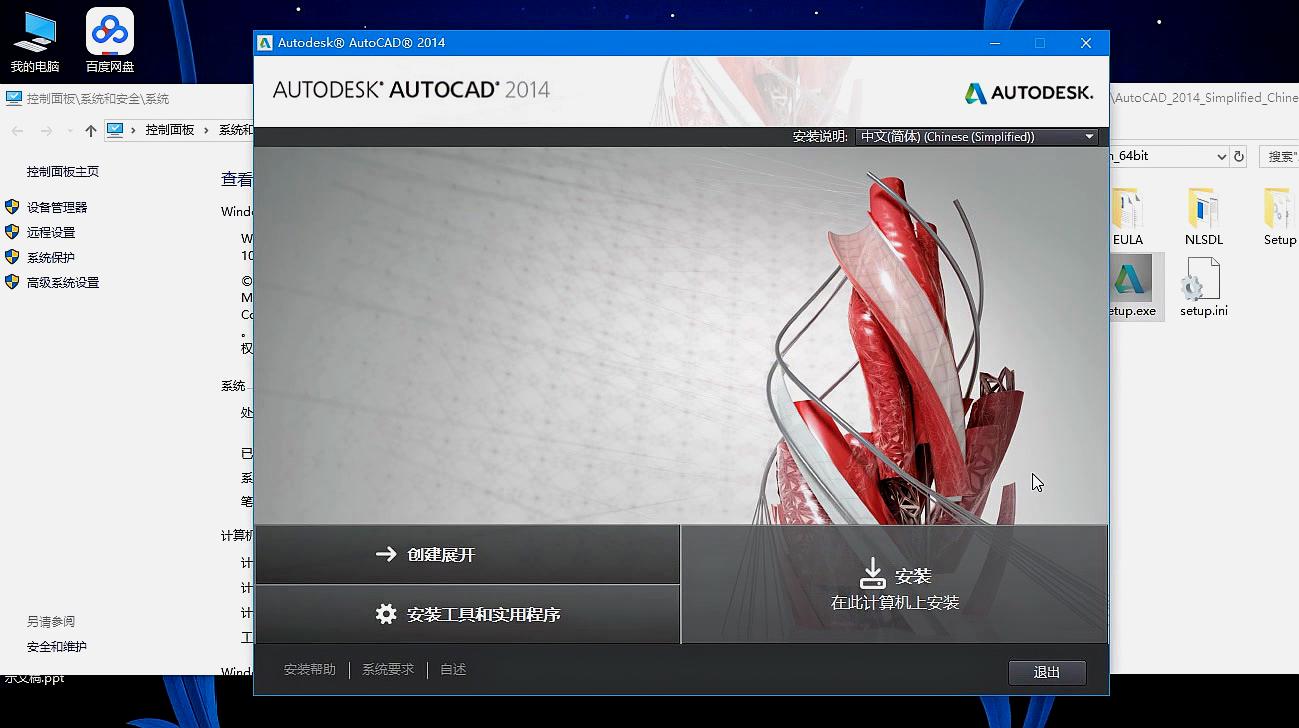The image size is (1299, 728).
Task: Open the 自述 link
Action: point(453,669)
